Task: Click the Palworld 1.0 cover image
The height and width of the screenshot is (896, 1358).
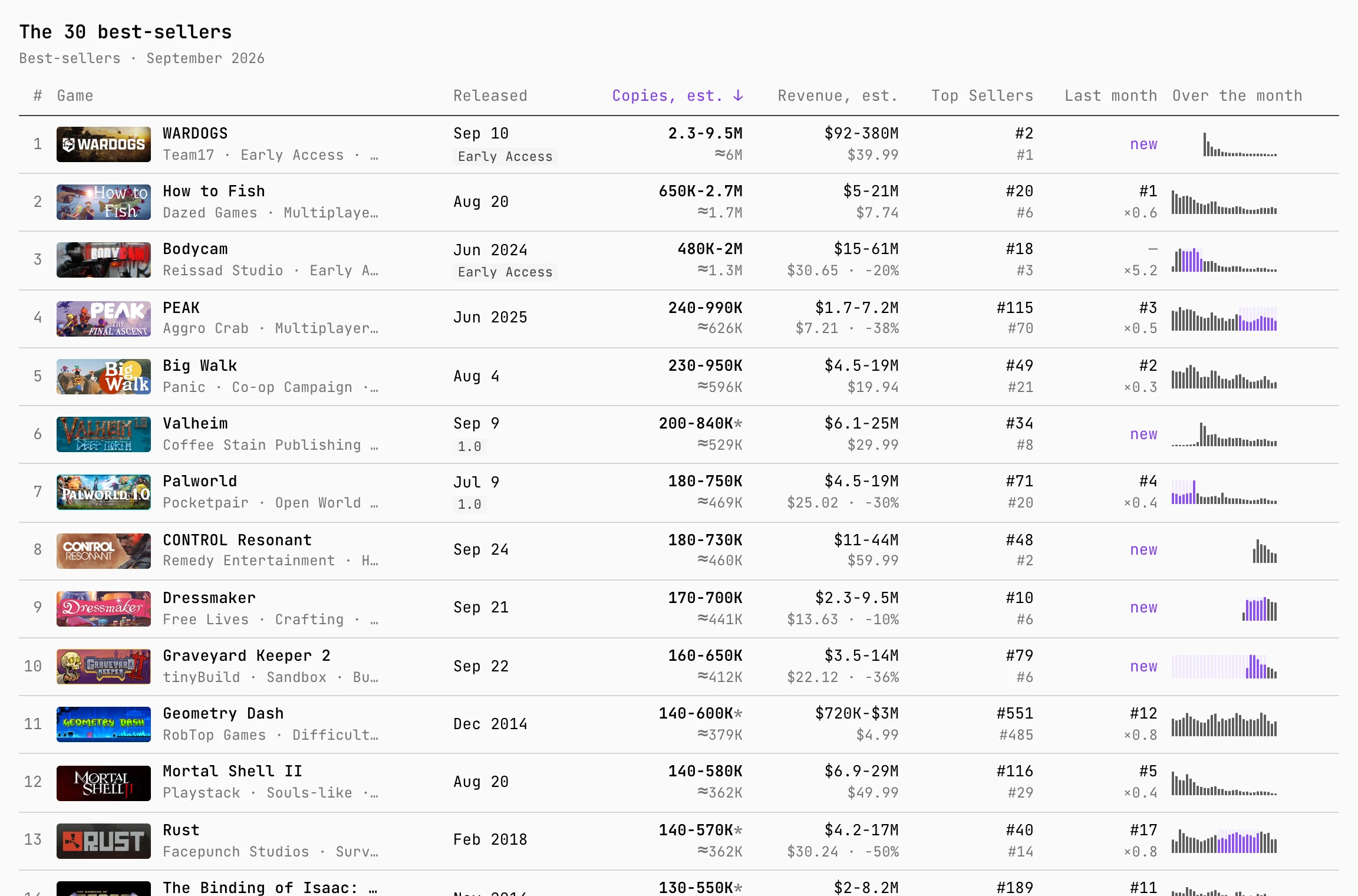Action: [104, 492]
